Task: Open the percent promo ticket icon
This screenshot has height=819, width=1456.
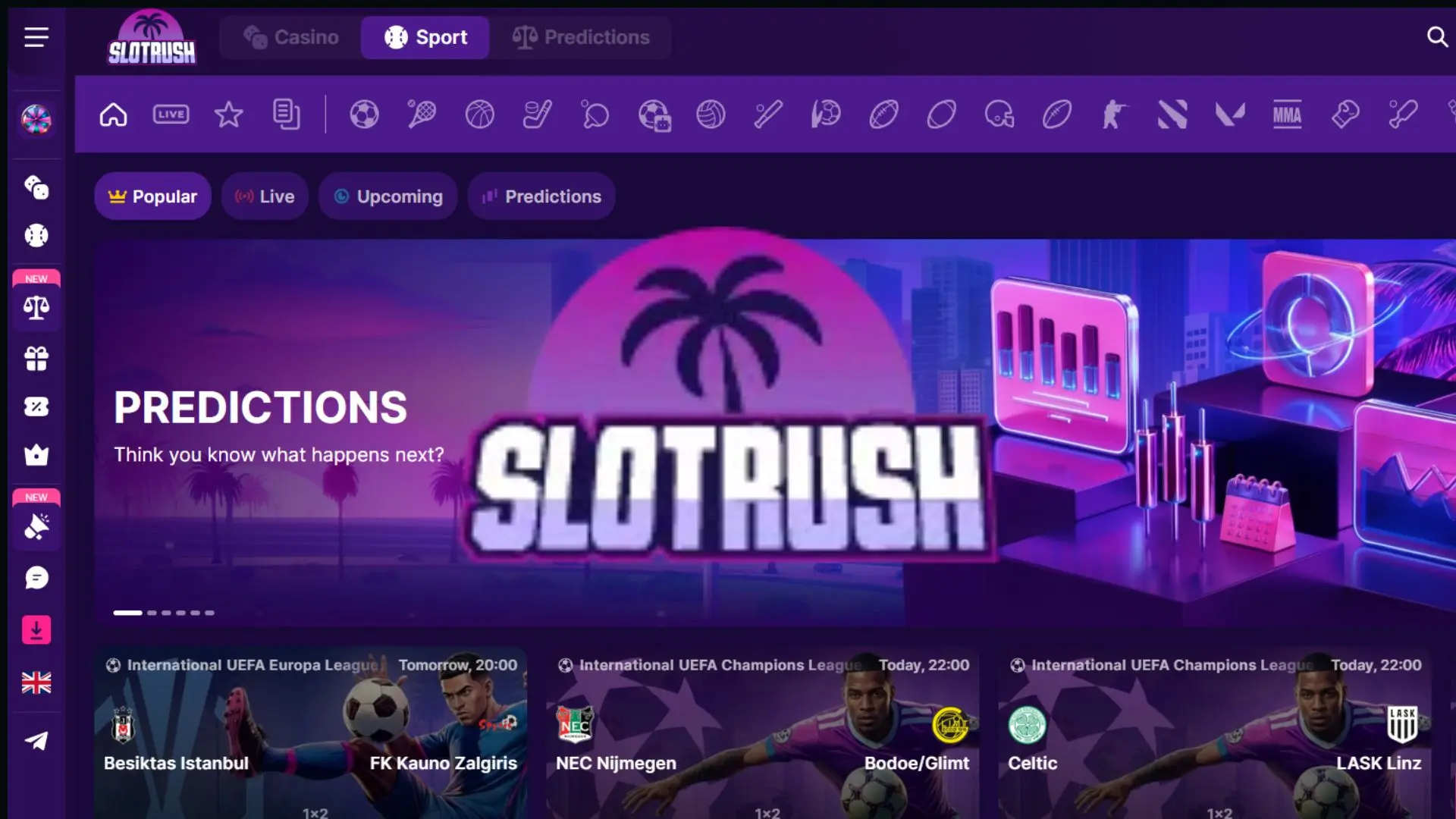Action: (36, 407)
